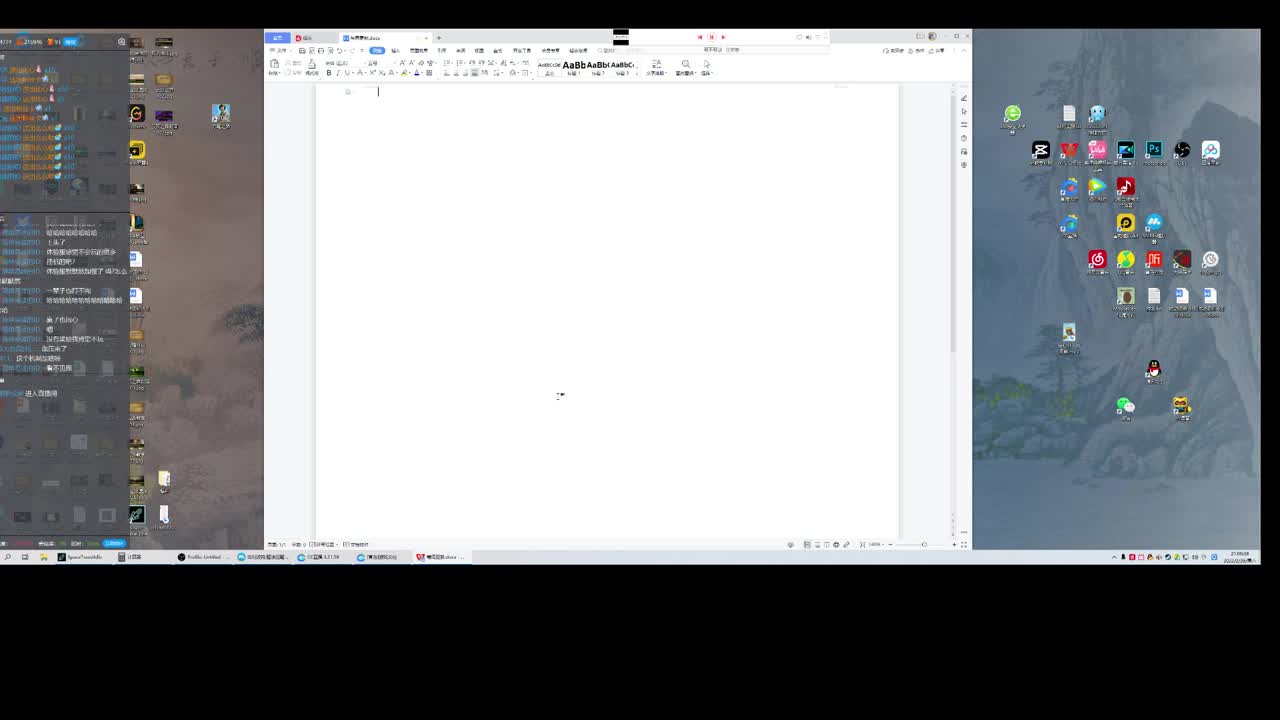
Task: Adjust the zoom slider in status bar
Action: (x=924, y=545)
